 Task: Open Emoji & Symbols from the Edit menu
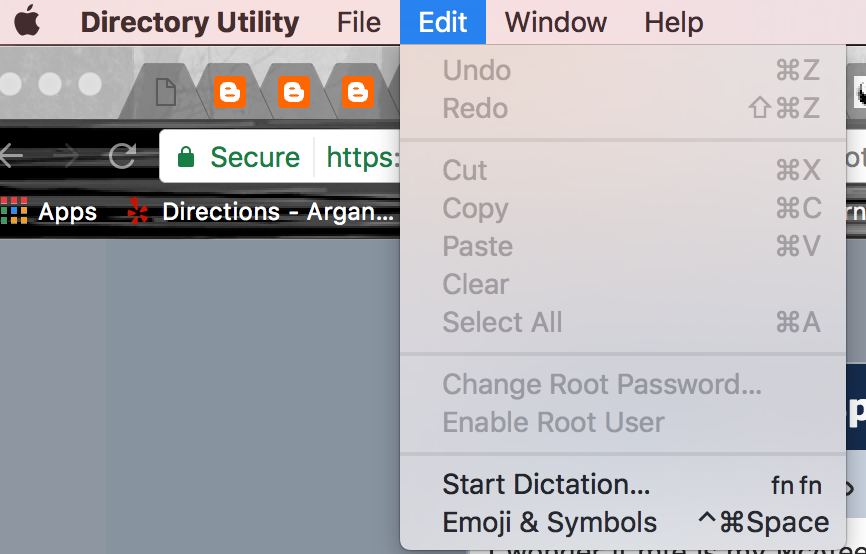coord(623,523)
